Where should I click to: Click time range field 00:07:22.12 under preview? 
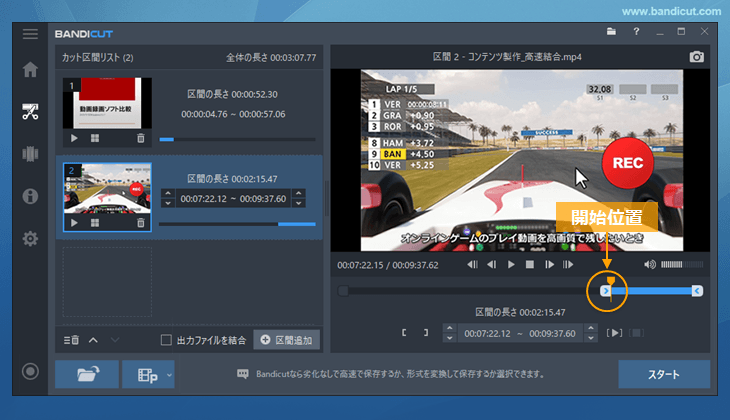(520, 333)
